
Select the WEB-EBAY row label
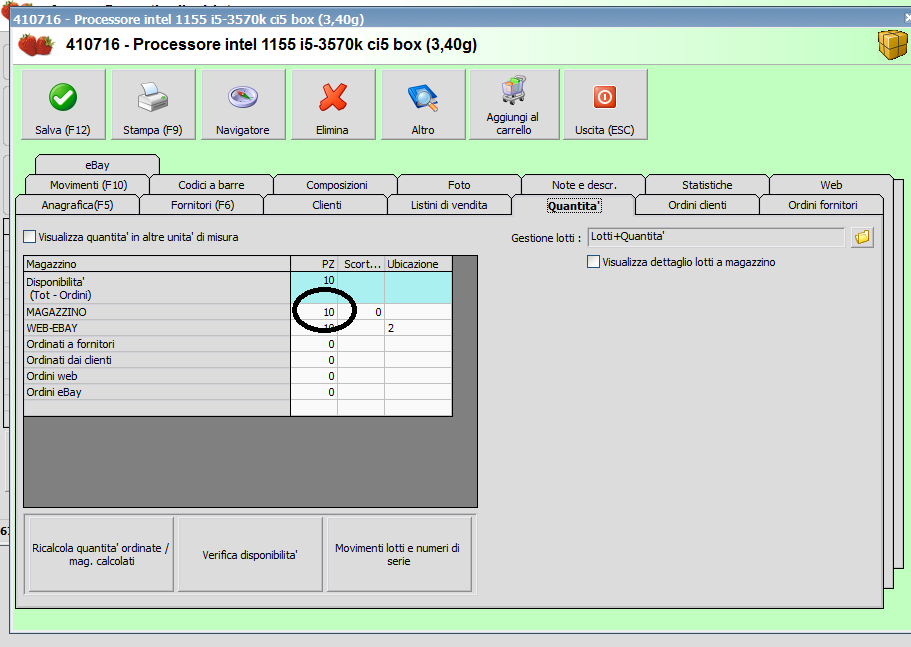tap(157, 328)
